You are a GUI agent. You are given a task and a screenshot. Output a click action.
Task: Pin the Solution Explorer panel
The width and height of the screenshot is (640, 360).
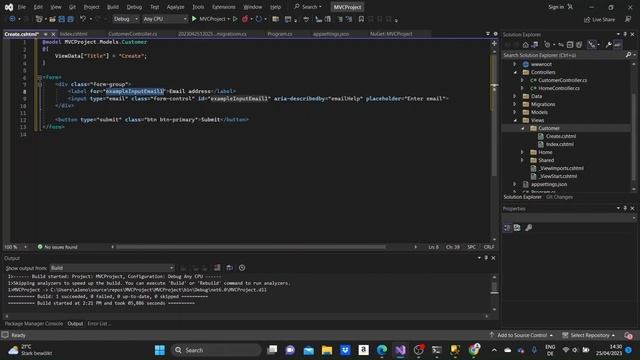[x=626, y=34]
